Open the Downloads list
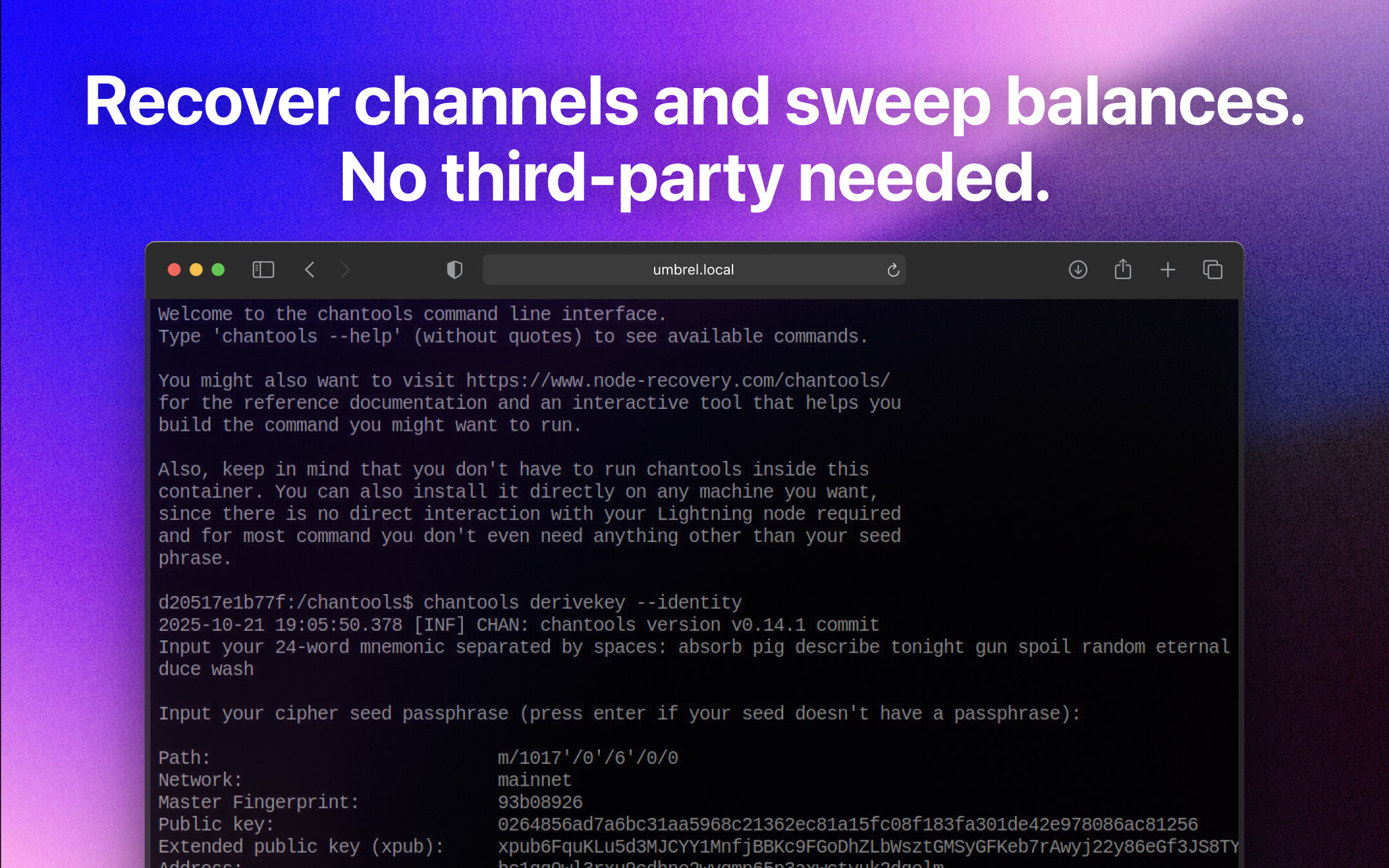Screen dimensions: 1389x868 click(x=1077, y=269)
